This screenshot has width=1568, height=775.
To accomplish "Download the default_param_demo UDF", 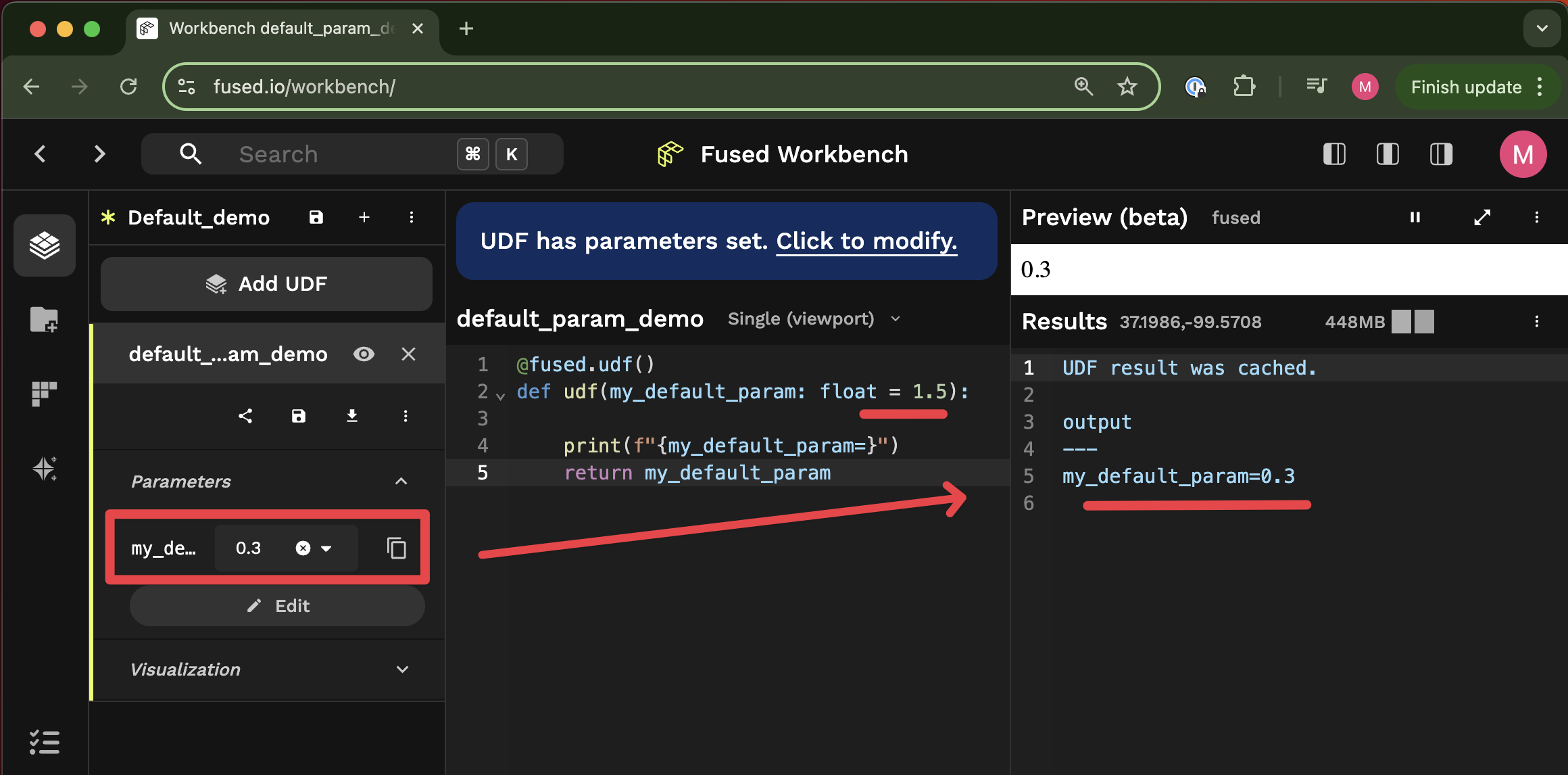I will coord(352,416).
